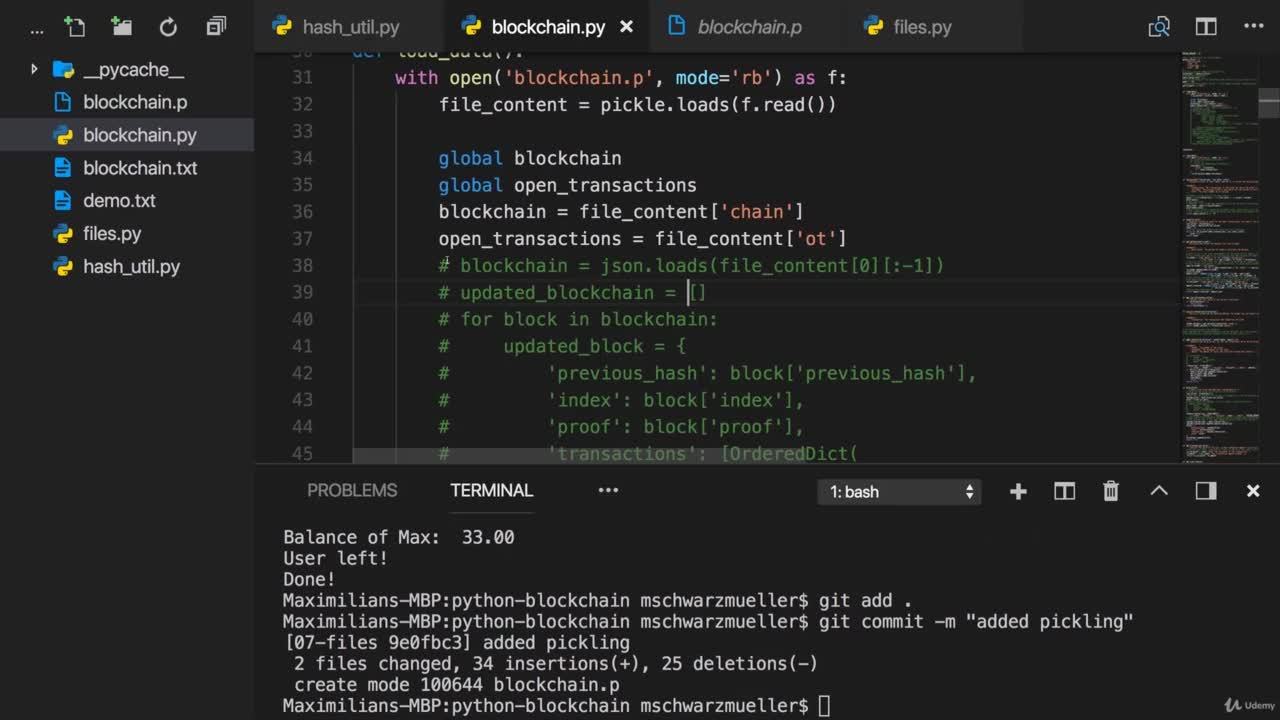Click line number 42 in gutter
This screenshot has height=720, width=1280.
[x=302, y=373]
